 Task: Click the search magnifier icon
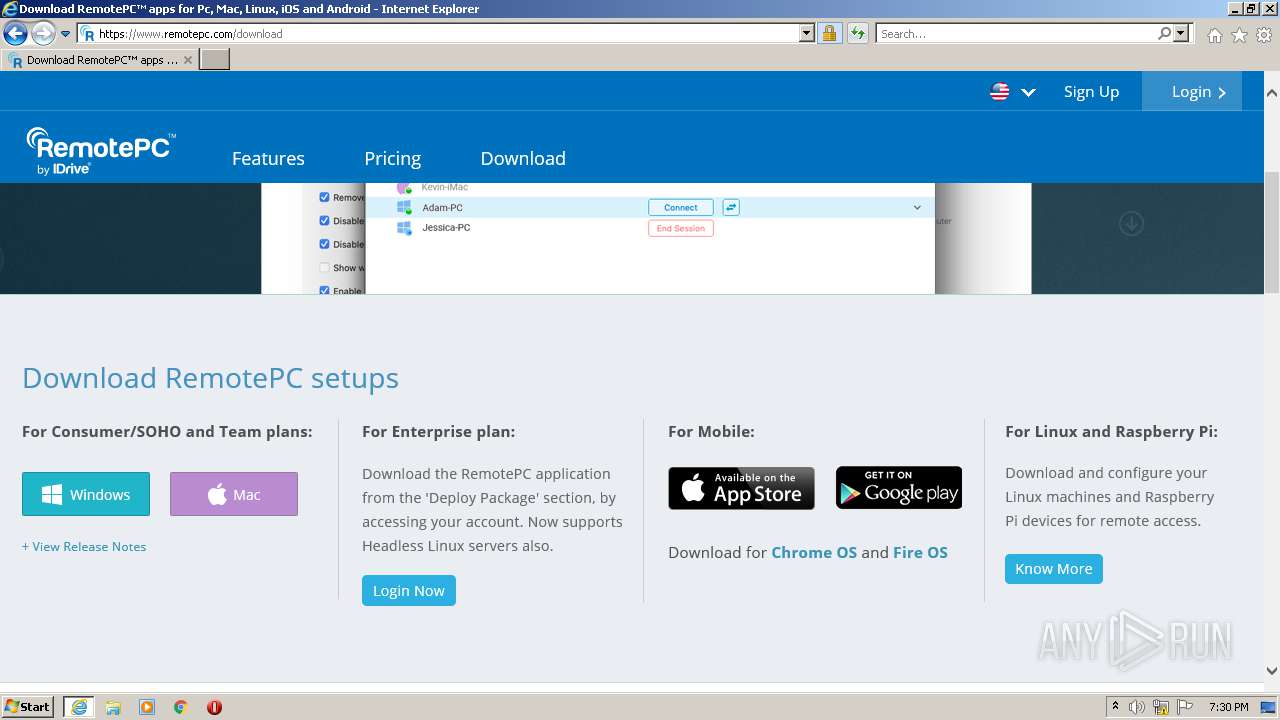[1164, 33]
